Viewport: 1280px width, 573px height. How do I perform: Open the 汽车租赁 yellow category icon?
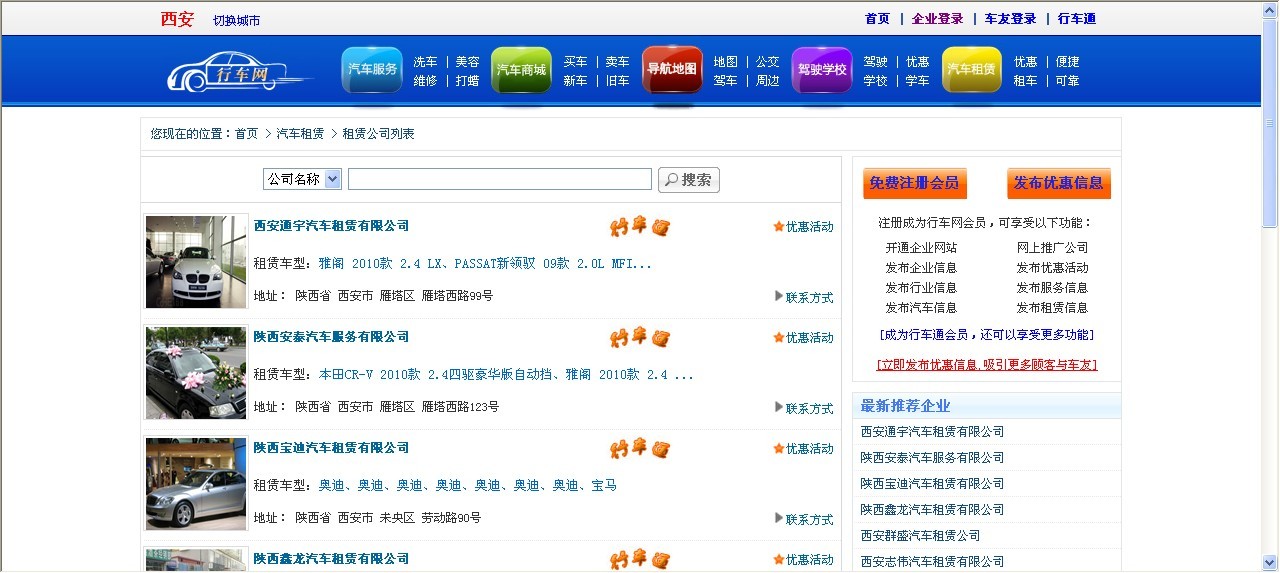tap(972, 70)
